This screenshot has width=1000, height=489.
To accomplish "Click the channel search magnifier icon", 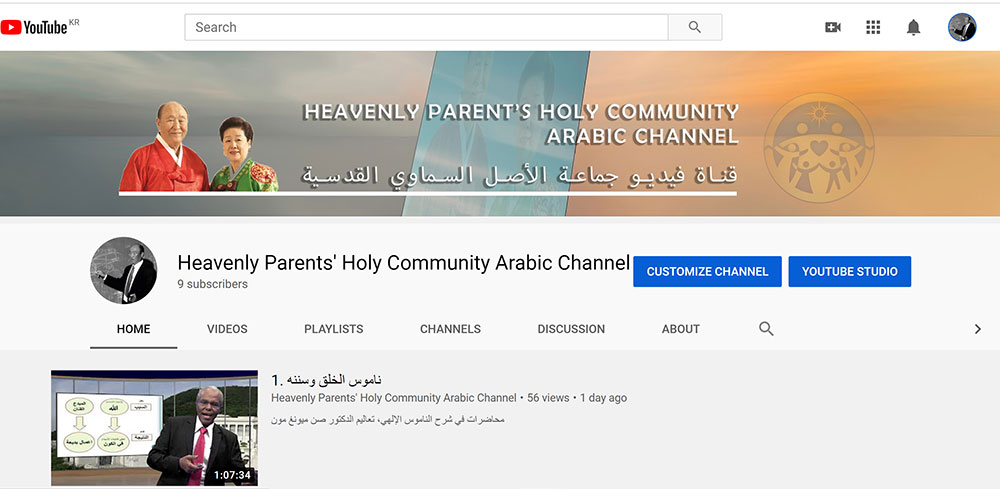I will coord(766,329).
